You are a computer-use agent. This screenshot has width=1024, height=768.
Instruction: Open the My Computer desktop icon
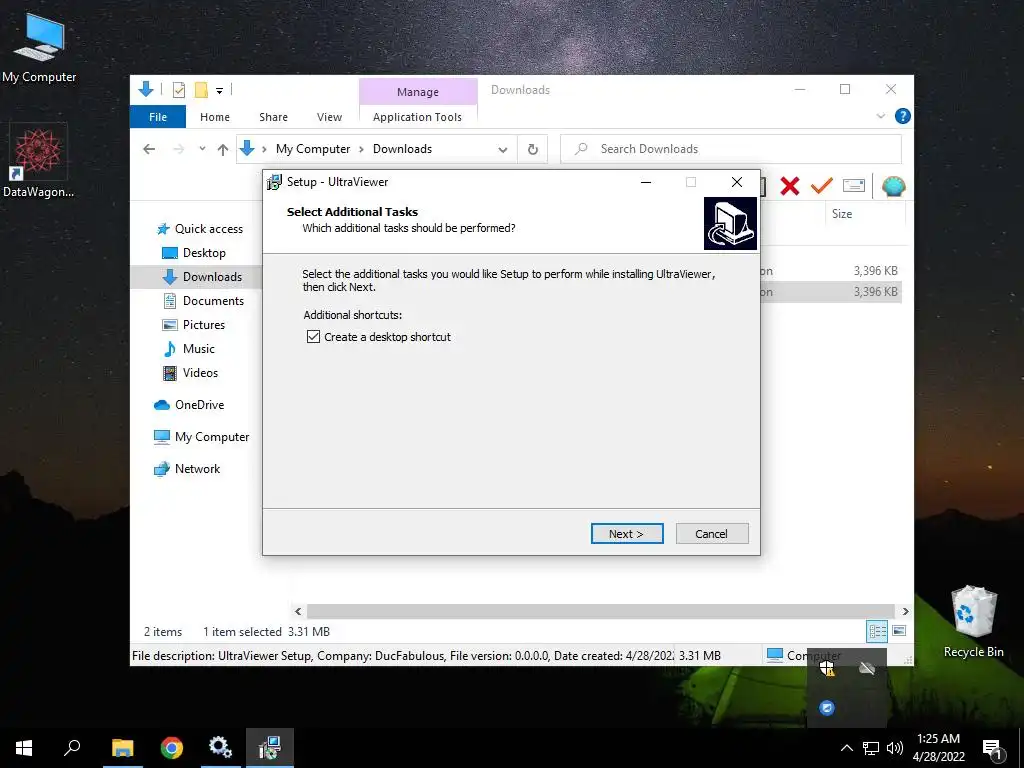point(39,48)
